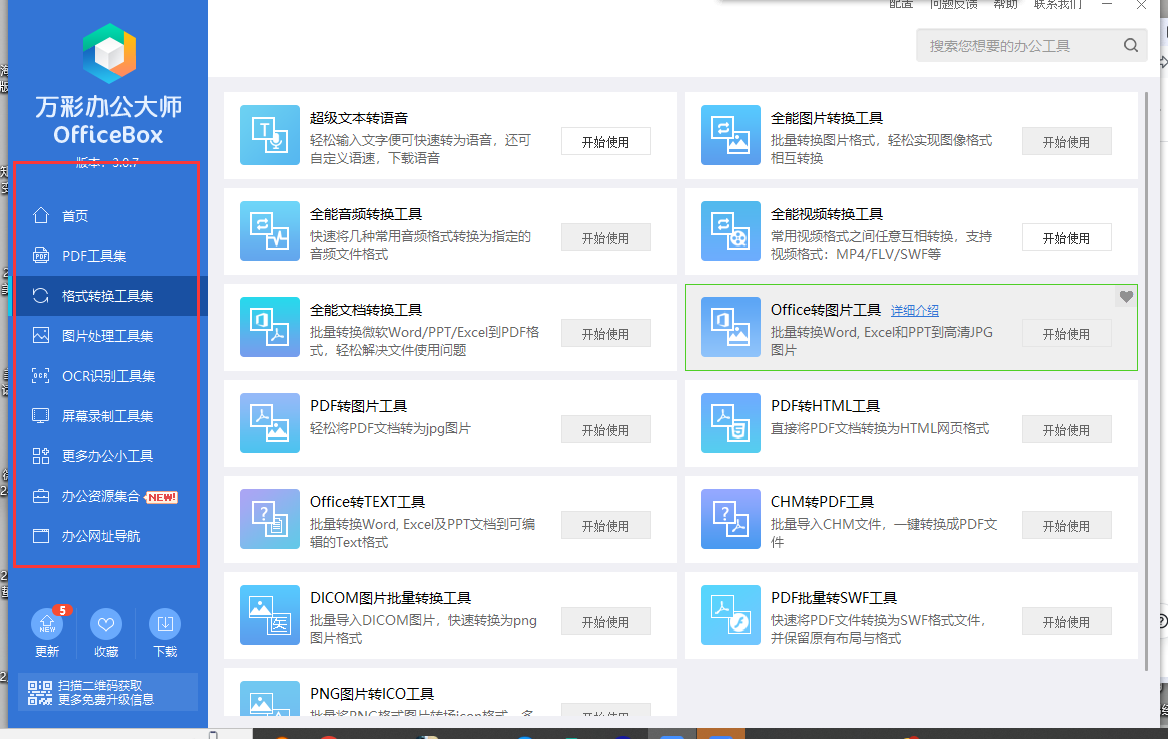1168x739 pixels.
Task: Open the PDF转HTML工具 icon
Action: tap(731, 423)
